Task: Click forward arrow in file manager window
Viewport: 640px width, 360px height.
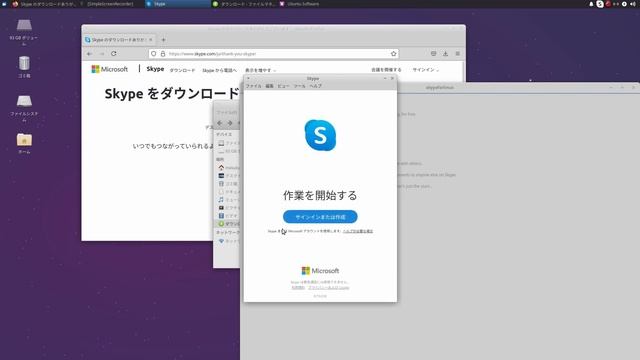Action: [230, 123]
